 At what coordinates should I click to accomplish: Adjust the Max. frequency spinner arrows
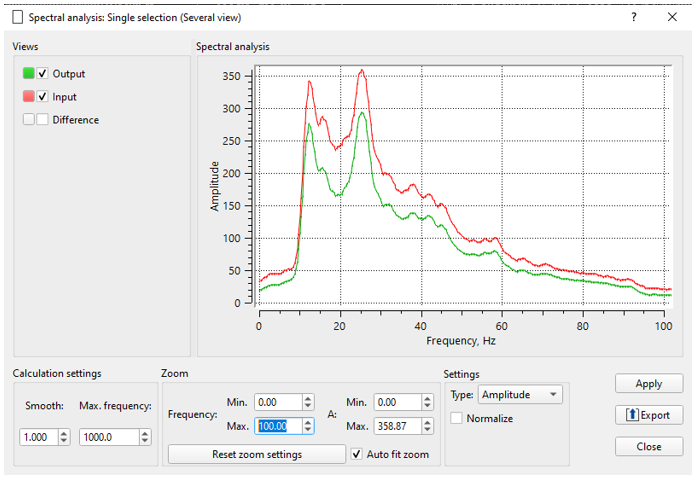pyautogui.click(x=145, y=437)
